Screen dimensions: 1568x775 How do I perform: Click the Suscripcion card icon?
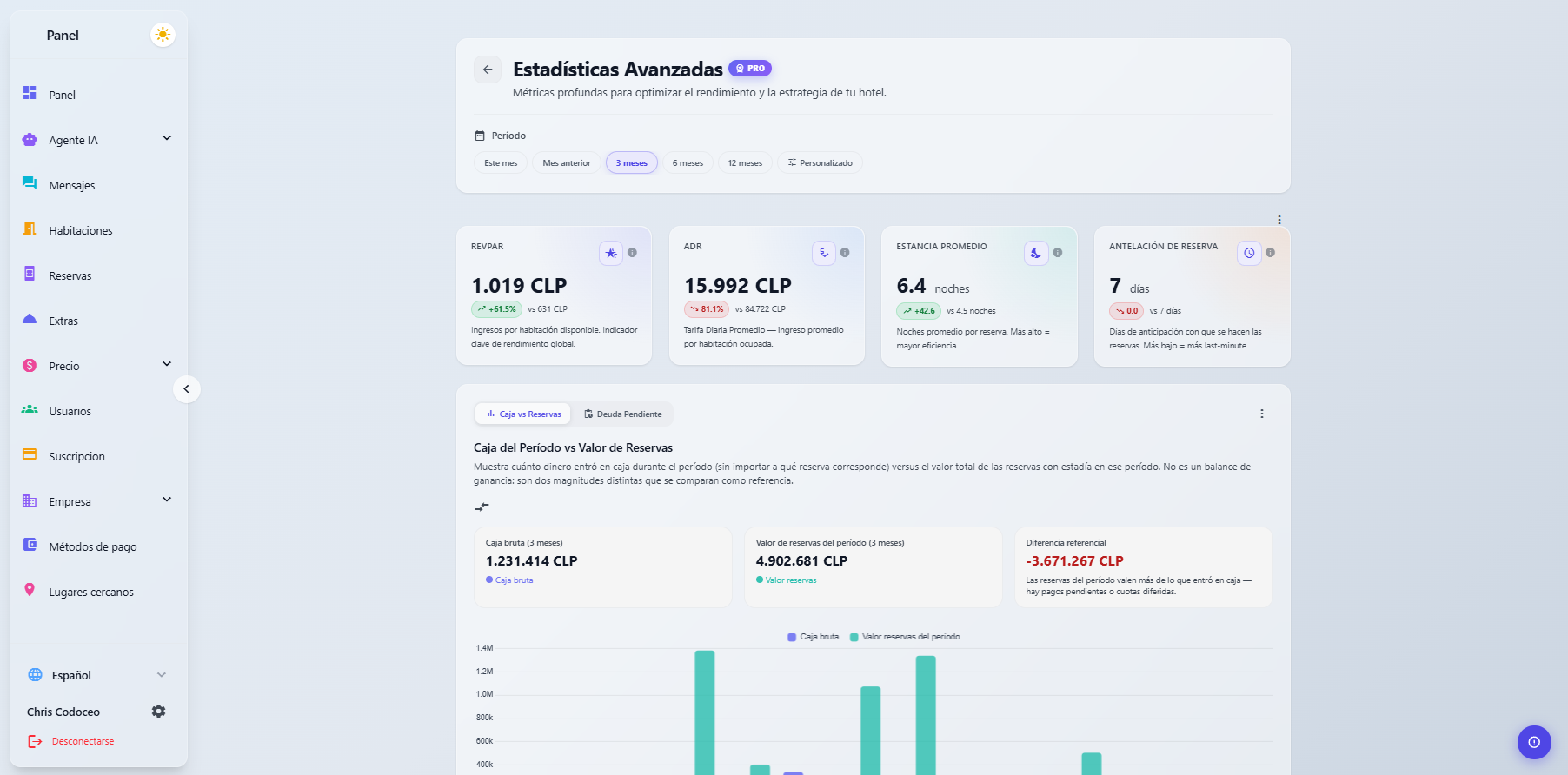point(30,454)
